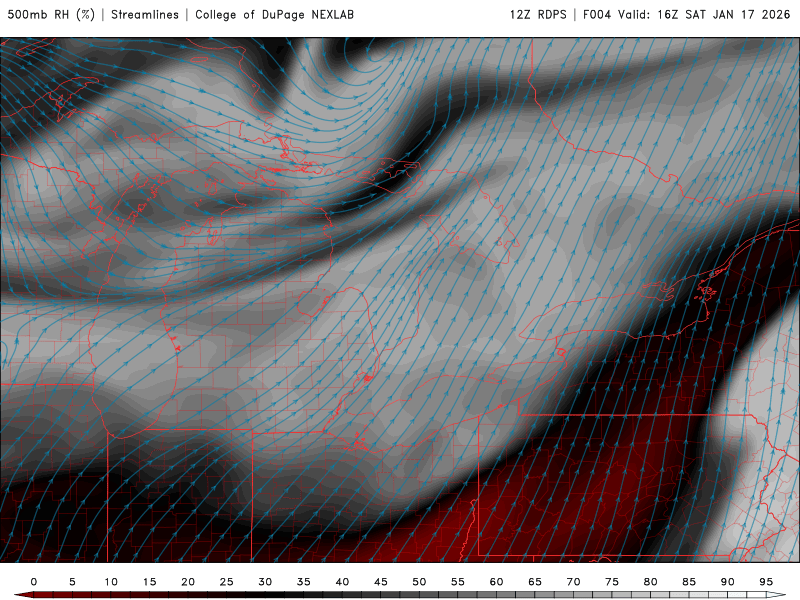Click the 70 label on the color scale

573,582
